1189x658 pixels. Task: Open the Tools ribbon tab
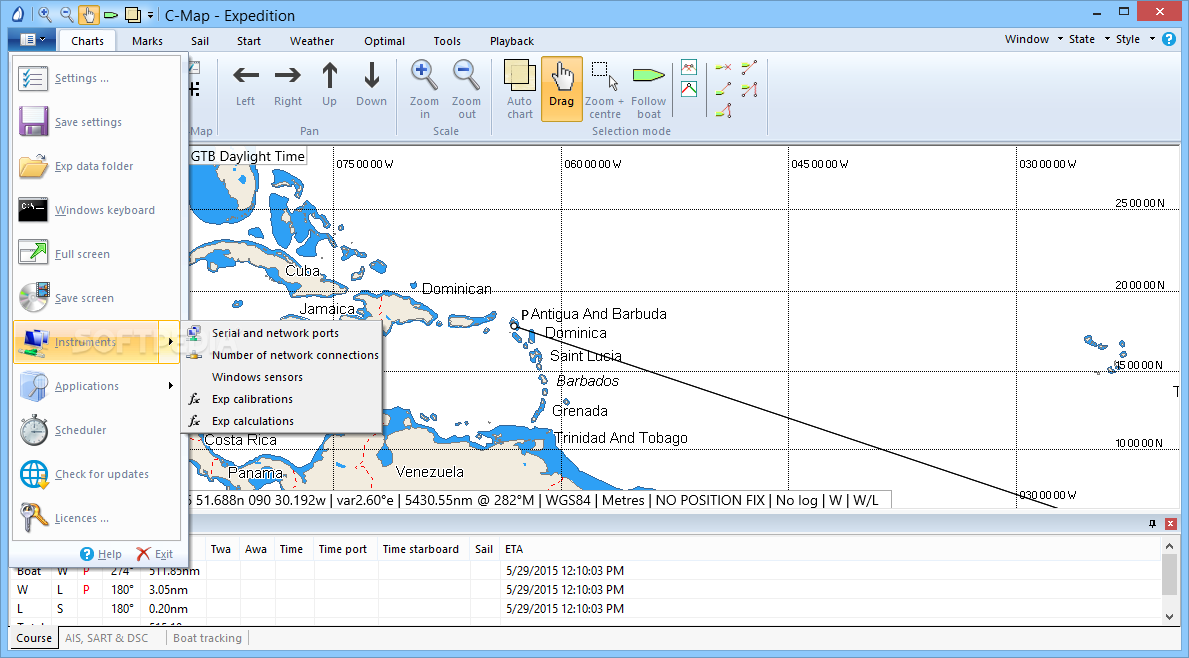click(447, 41)
